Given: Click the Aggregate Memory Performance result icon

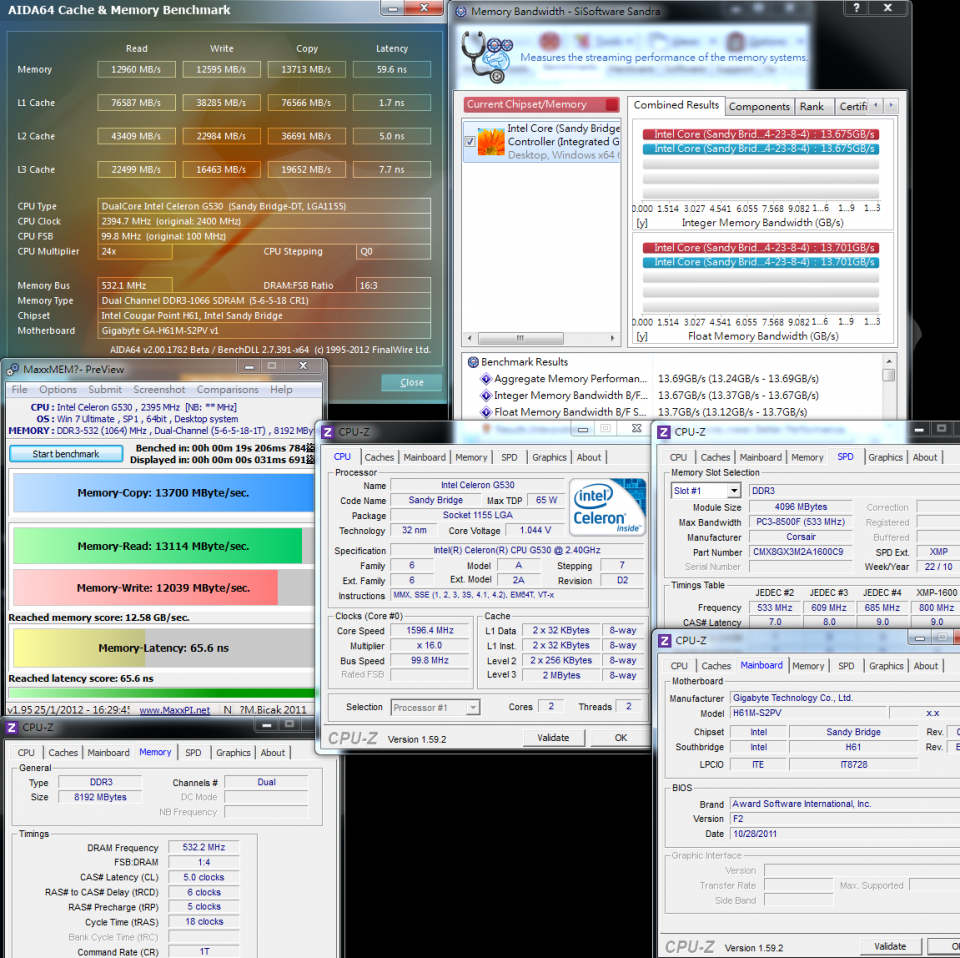Looking at the screenshot, I should [x=486, y=377].
